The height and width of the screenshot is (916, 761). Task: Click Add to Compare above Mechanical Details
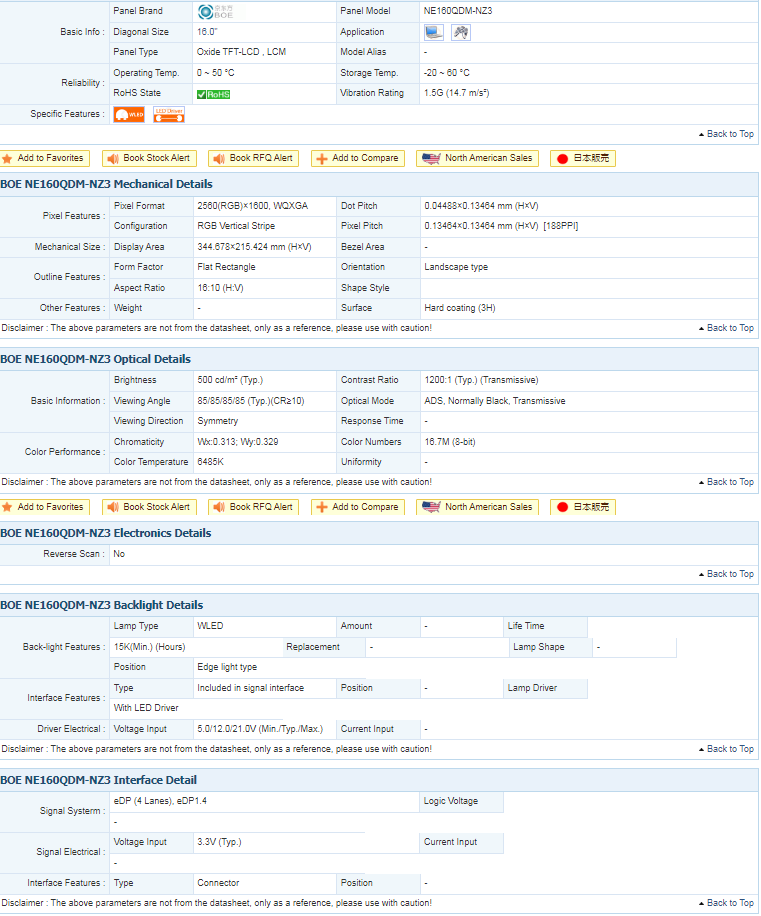tap(358, 158)
